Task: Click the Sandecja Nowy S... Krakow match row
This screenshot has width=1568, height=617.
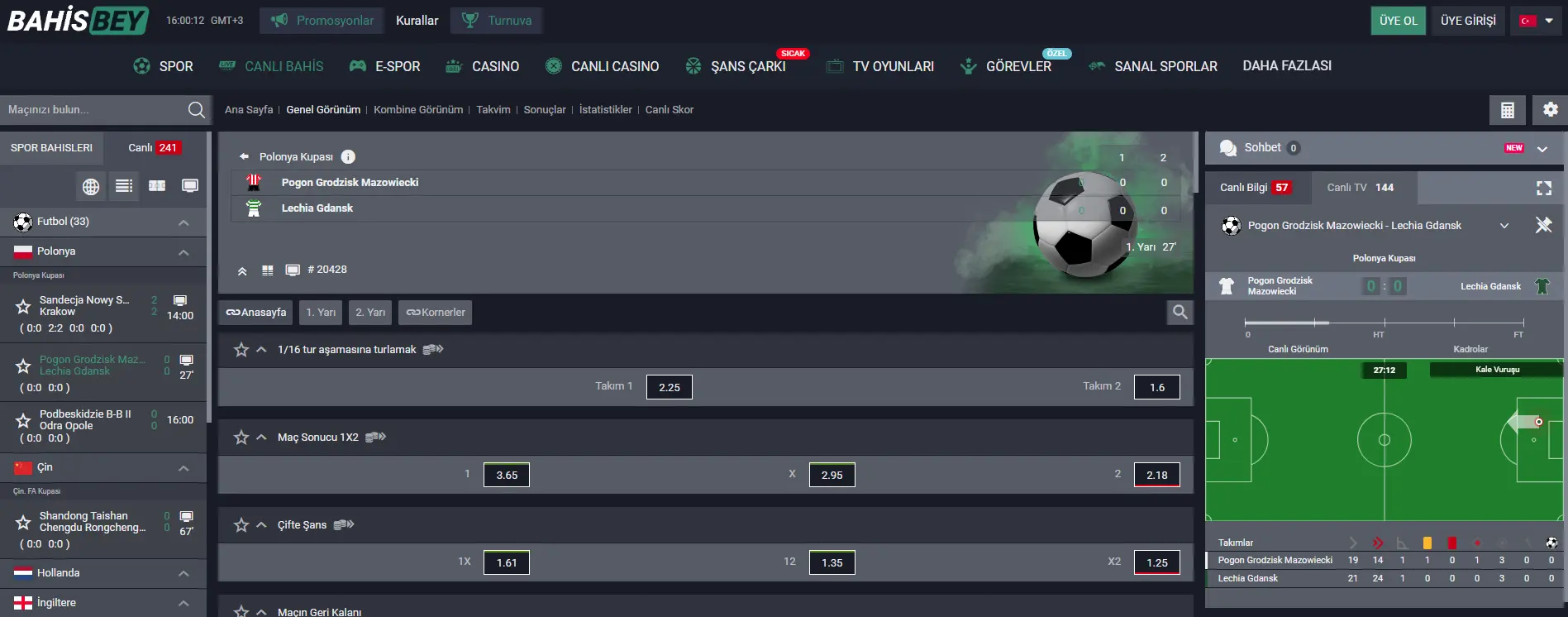Action: pos(103,314)
